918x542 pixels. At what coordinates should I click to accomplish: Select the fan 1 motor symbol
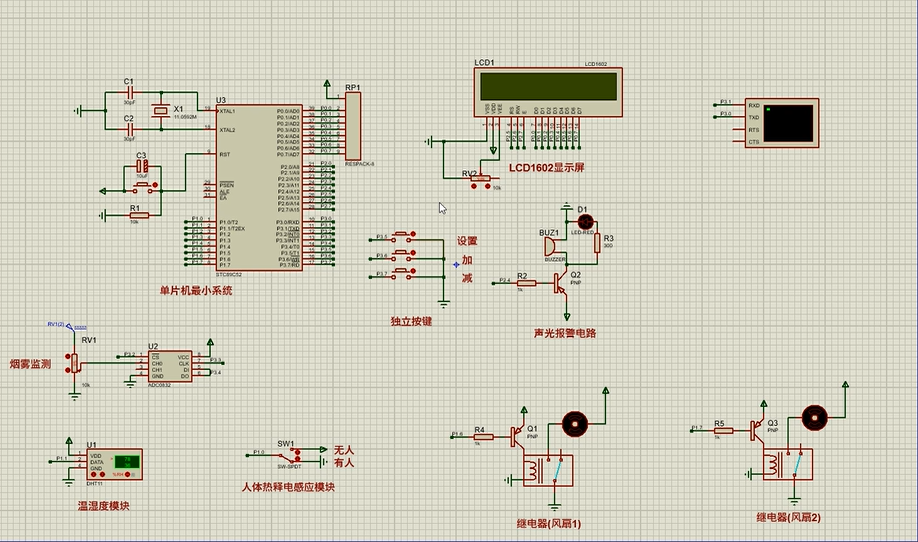click(x=574, y=424)
